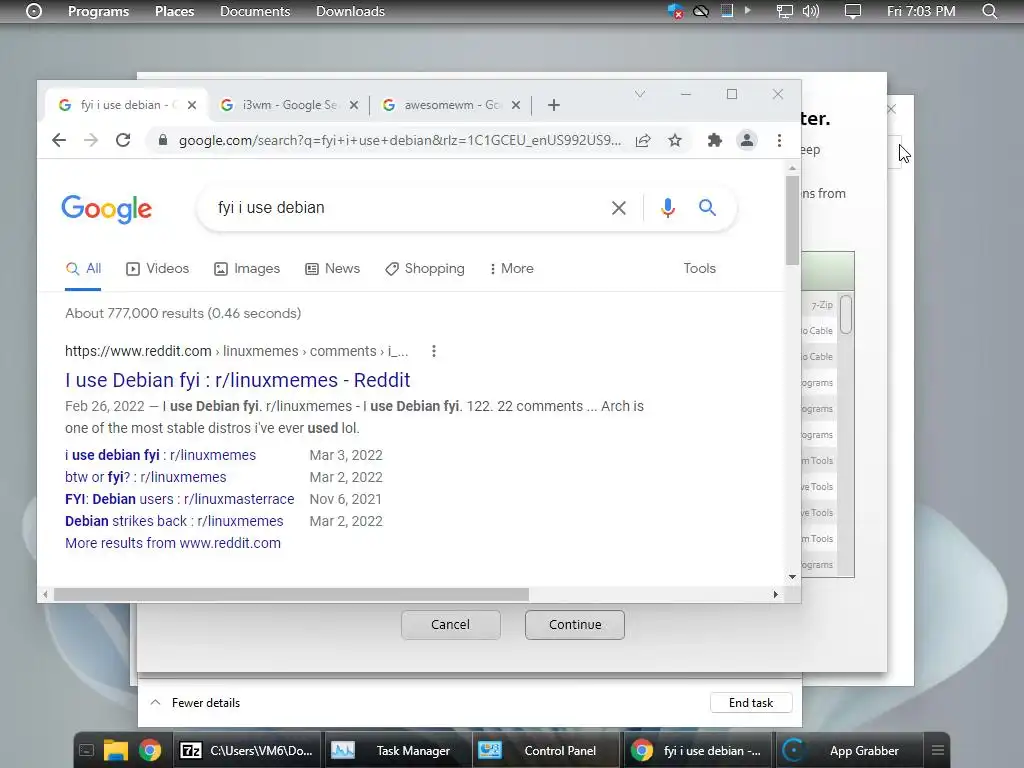Select the Videos search filter
The height and width of the screenshot is (768, 1024).
(x=157, y=268)
